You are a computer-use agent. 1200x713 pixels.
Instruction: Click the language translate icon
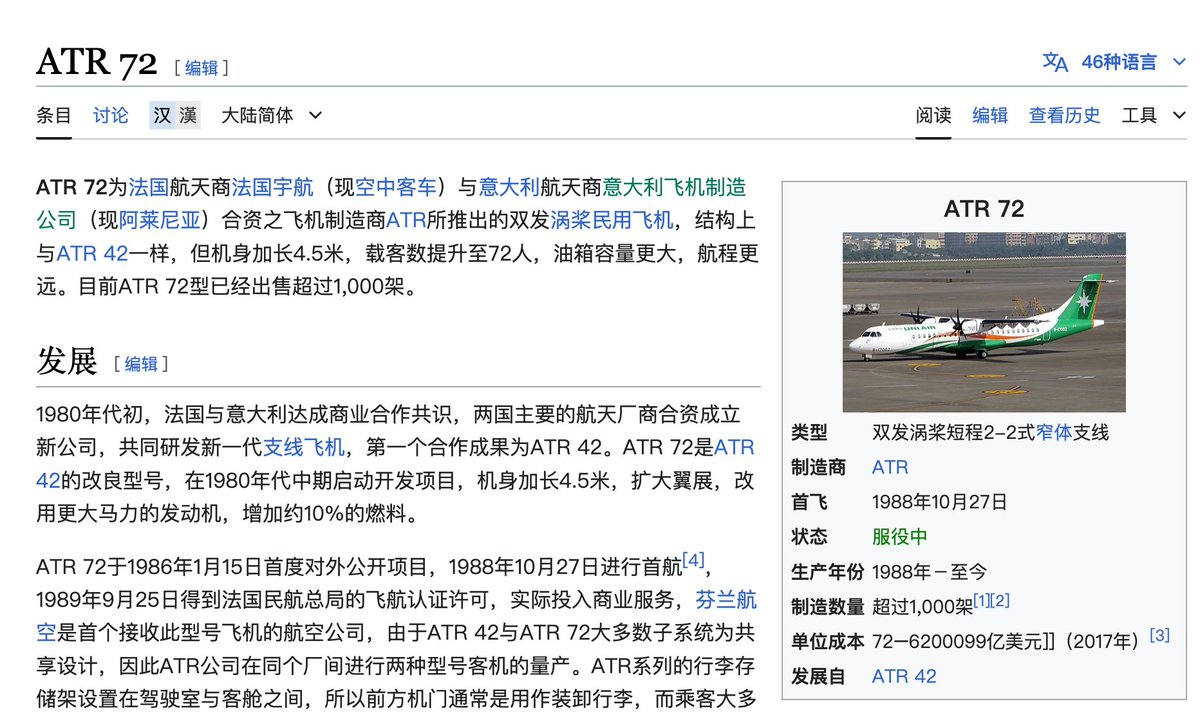1055,62
